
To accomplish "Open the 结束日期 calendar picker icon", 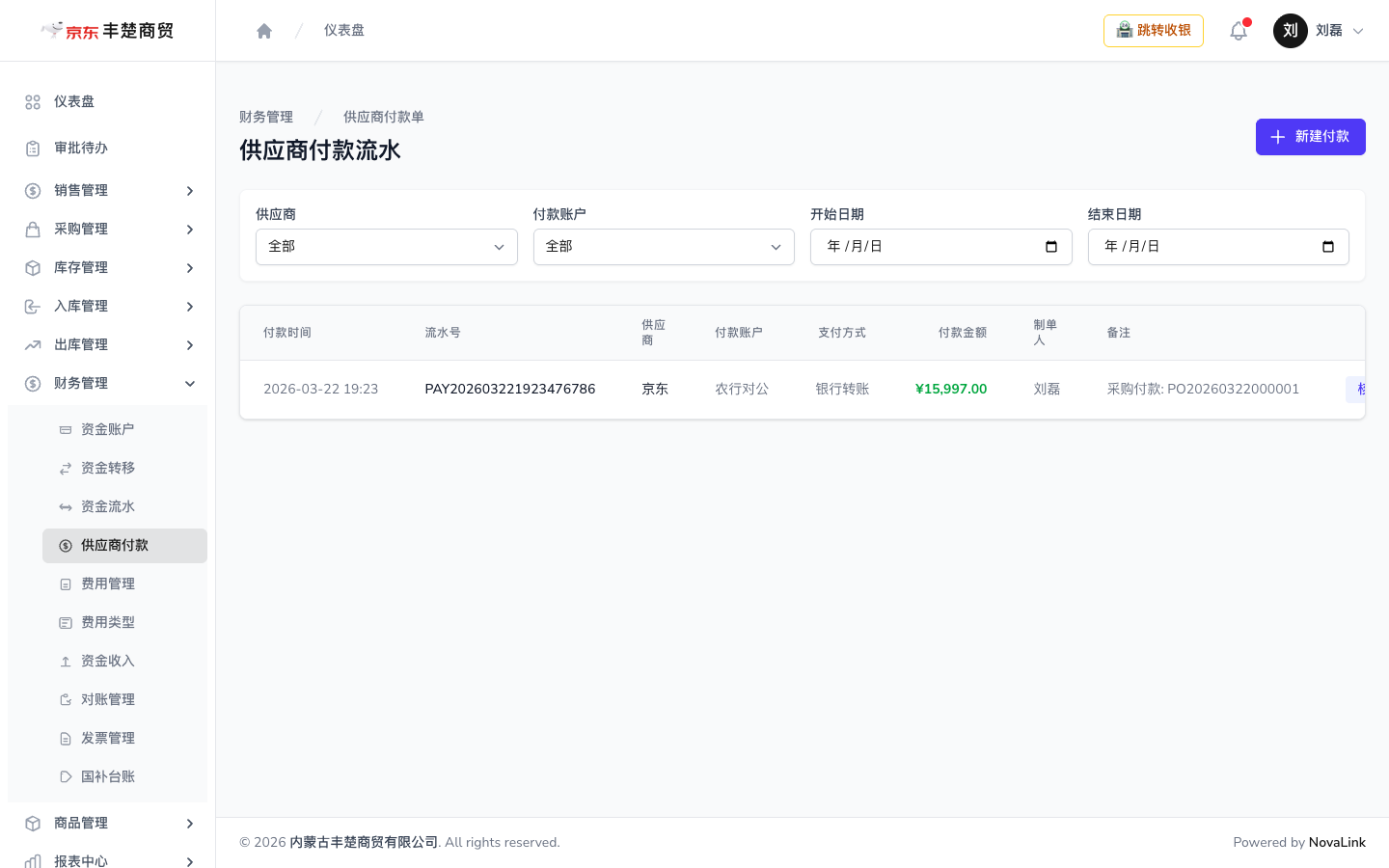I will 1328,247.
